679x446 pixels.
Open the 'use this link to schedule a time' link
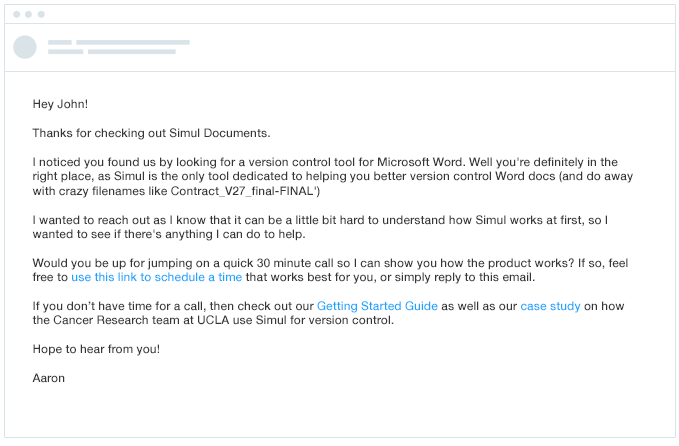coord(156,277)
